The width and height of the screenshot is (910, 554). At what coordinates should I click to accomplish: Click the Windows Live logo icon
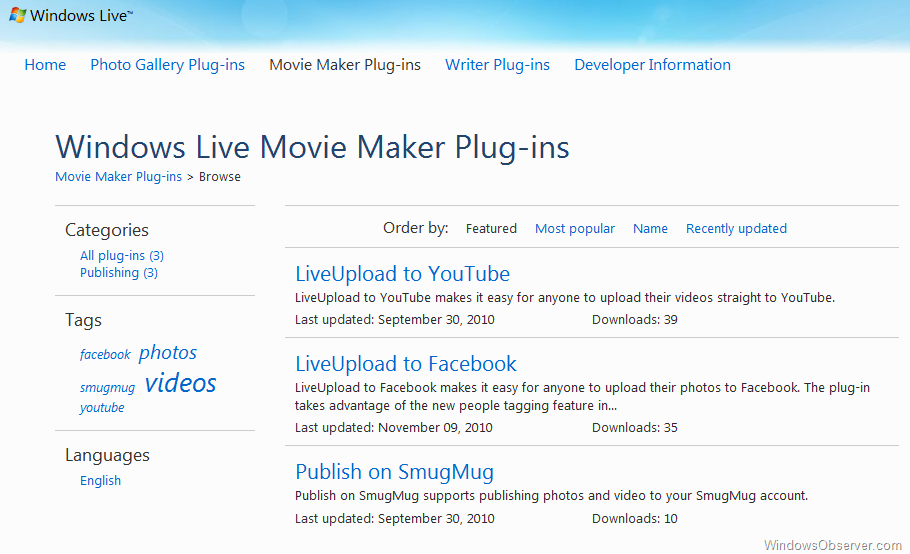pos(17,15)
